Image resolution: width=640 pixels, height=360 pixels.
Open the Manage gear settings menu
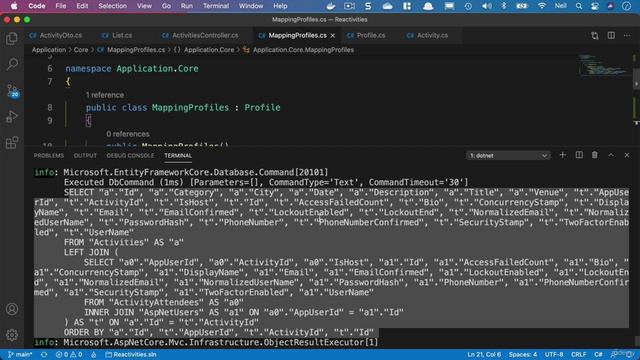click(12, 335)
